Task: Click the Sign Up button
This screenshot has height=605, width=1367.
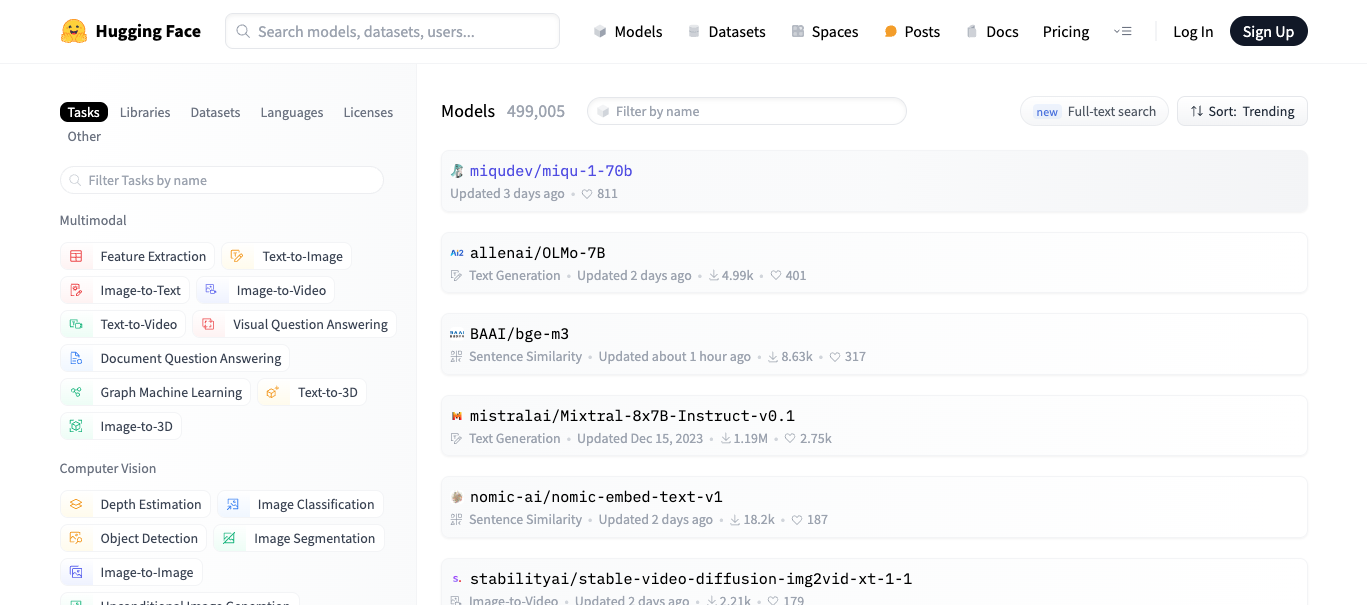Action: click(1268, 32)
